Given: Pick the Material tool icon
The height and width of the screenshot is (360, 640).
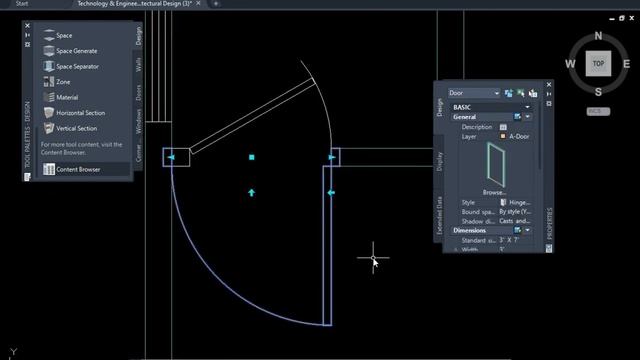Looking at the screenshot, I should [x=49, y=97].
